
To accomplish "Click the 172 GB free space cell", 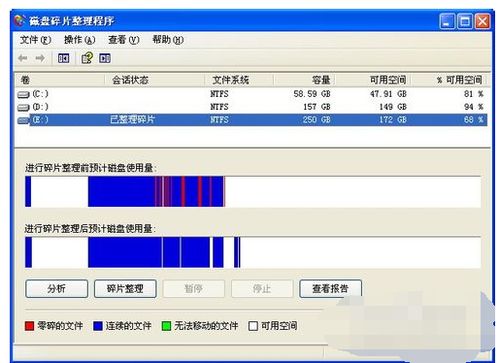I will point(393,120).
